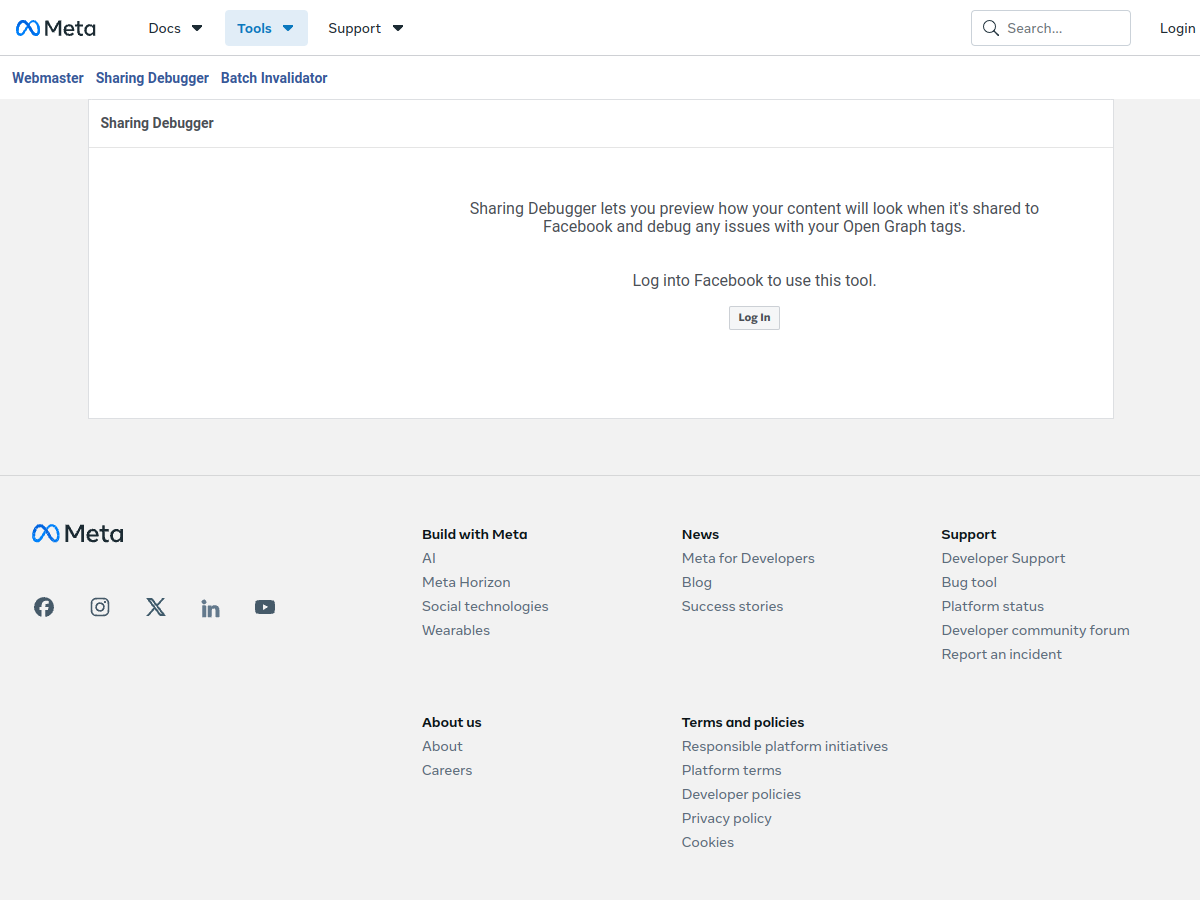
Task: Click the Log In button
Action: [754, 318]
